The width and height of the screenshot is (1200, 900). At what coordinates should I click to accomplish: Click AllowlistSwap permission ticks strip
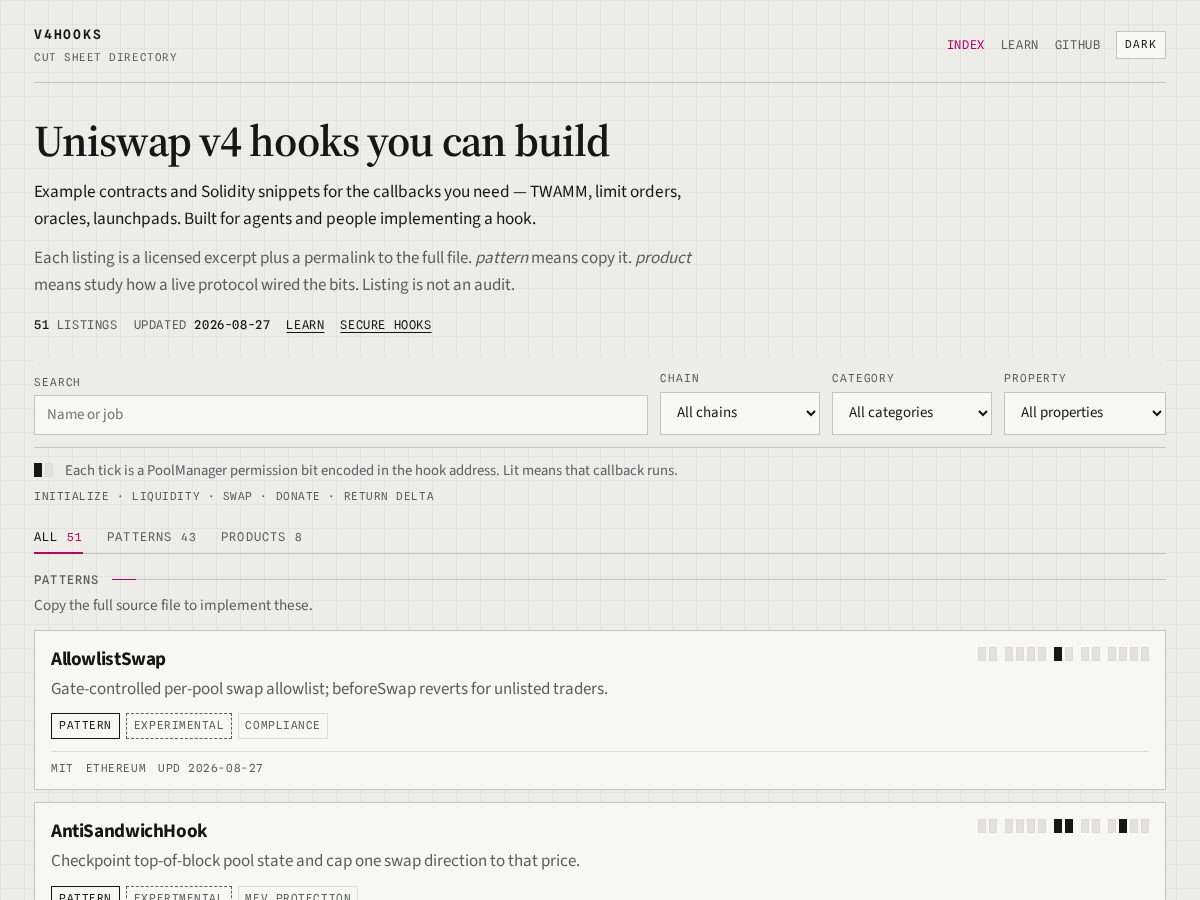pyautogui.click(x=1063, y=654)
